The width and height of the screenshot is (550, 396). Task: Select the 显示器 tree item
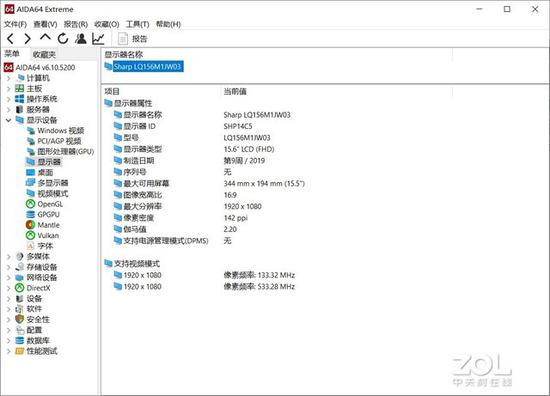tap(49, 162)
